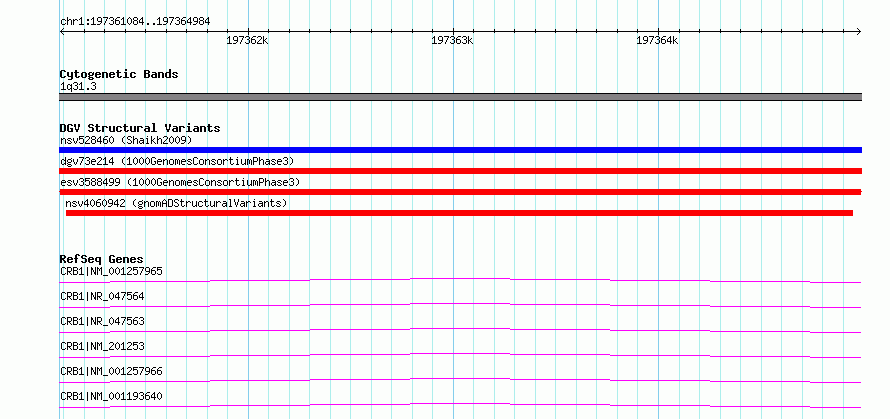
Task: Select the CRB1|NR_047563 magenta gene line
Action: (460, 330)
